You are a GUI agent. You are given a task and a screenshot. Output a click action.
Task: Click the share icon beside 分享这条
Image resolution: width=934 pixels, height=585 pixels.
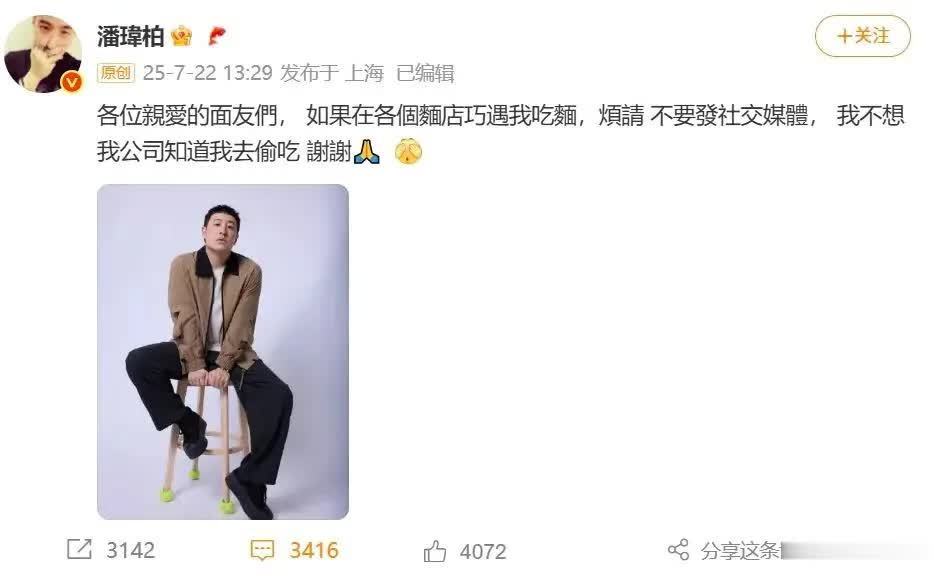[678, 550]
